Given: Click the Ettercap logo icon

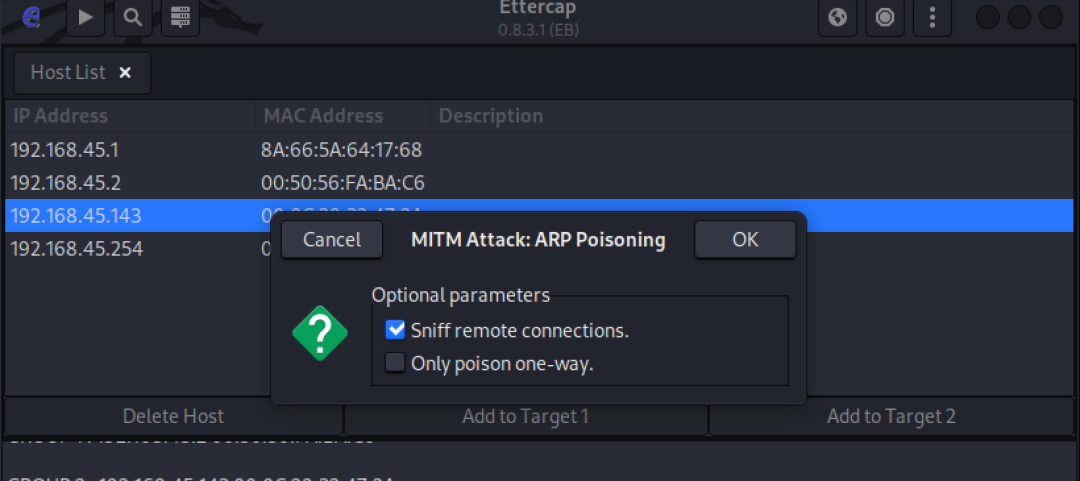Looking at the screenshot, I should pyautogui.click(x=31, y=17).
